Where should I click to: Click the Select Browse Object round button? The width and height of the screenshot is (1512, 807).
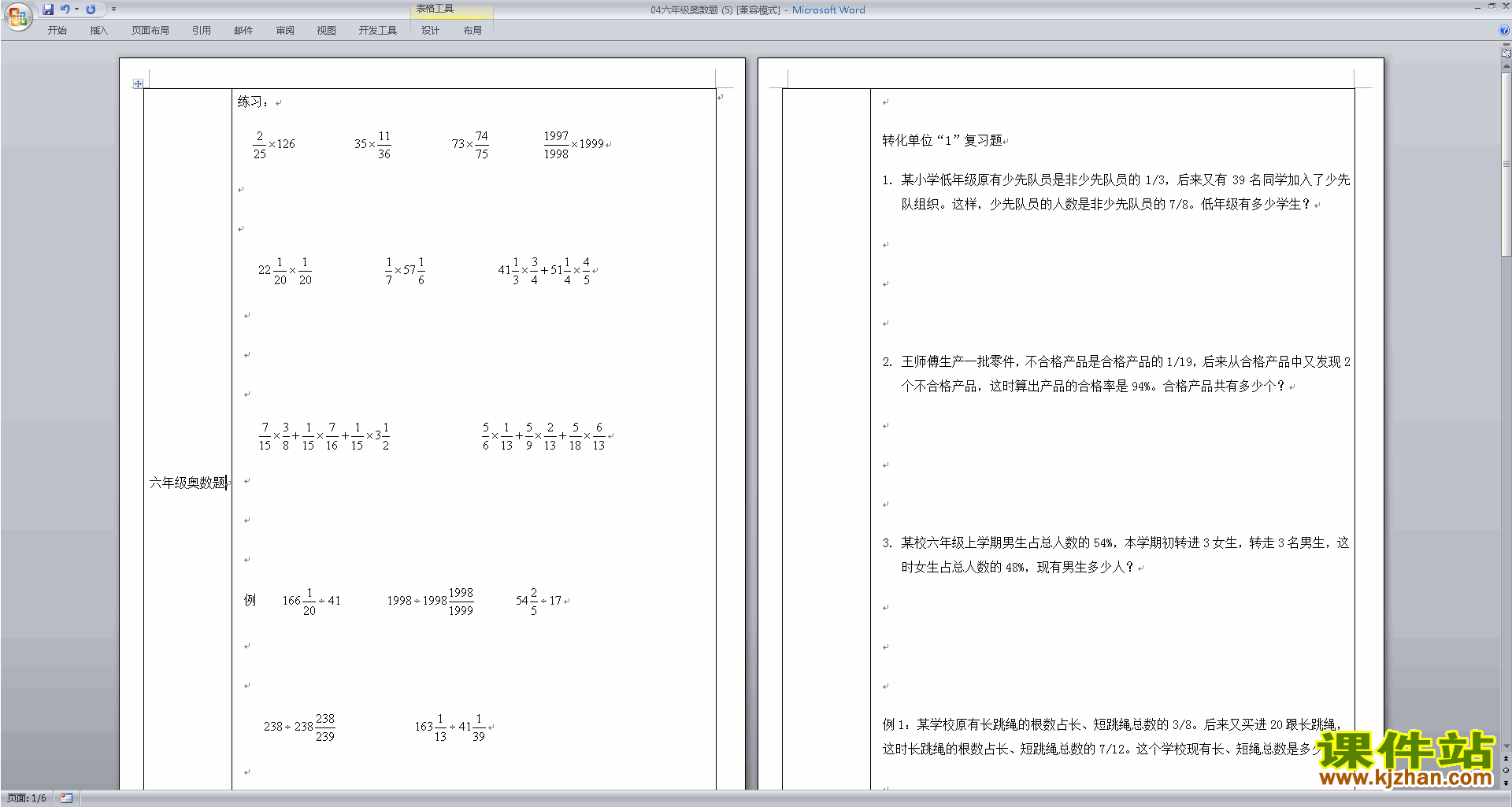point(1506,770)
